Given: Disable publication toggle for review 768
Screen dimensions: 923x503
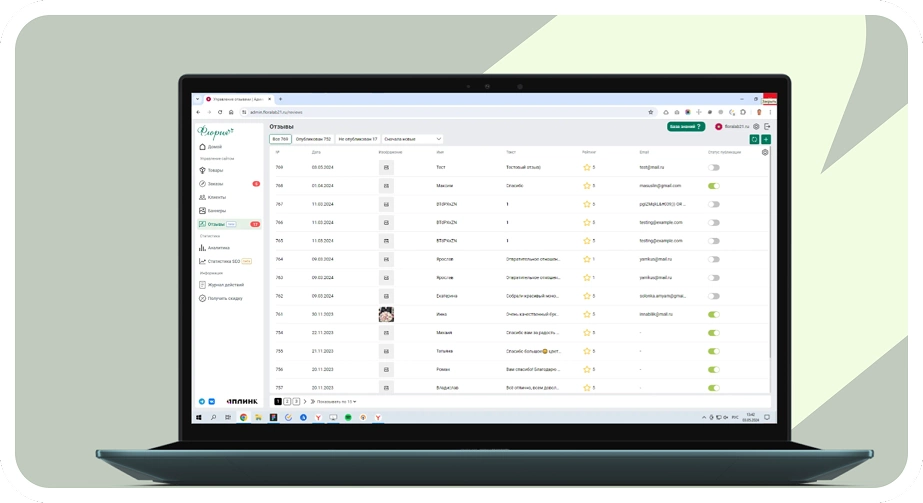Looking at the screenshot, I should tap(713, 186).
